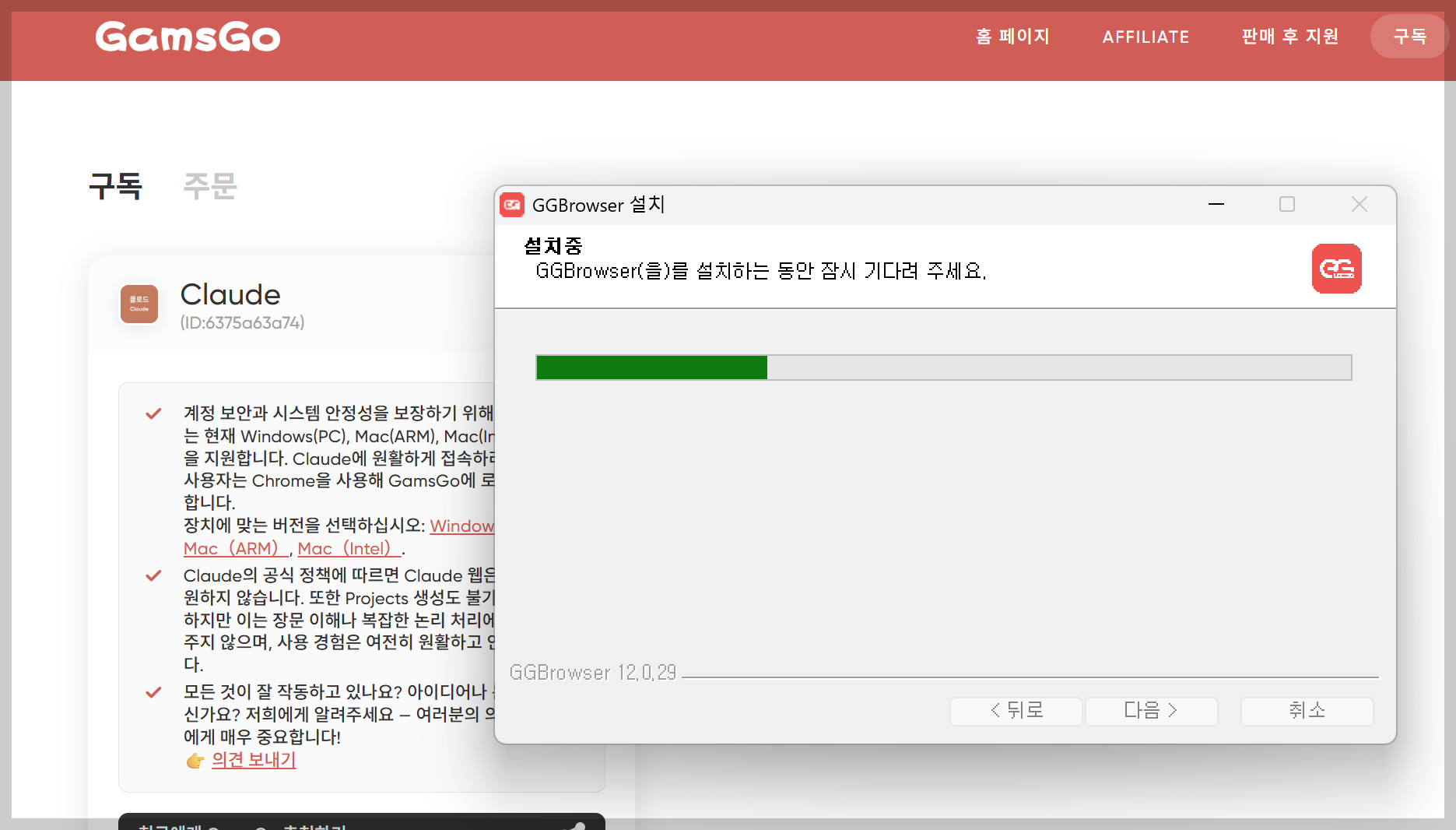Cancel installation with the 취소 button
Viewport: 1456px width, 830px height.
pyautogui.click(x=1307, y=711)
